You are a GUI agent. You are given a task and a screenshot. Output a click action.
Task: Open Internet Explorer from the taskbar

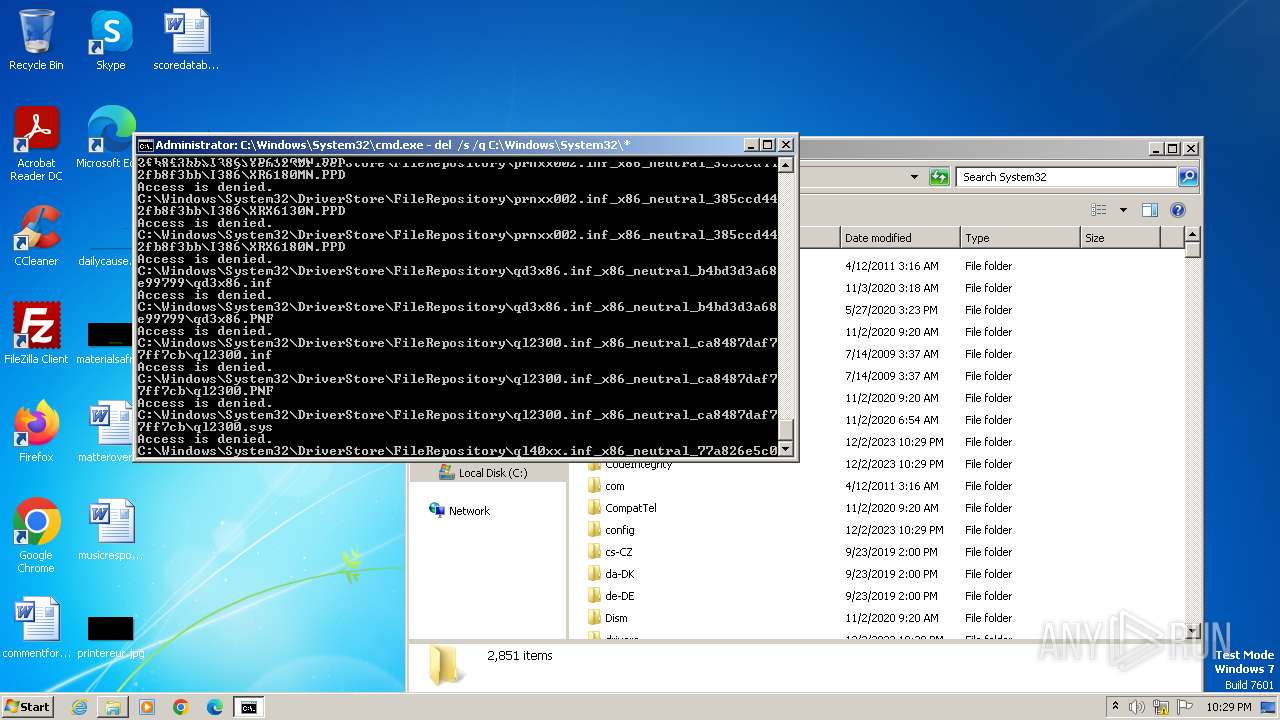(x=79, y=707)
